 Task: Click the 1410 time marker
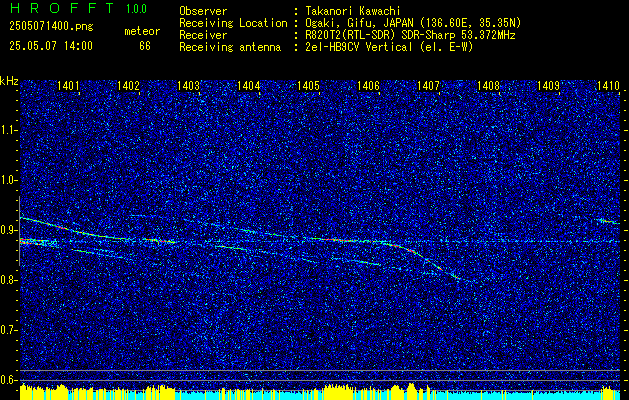tap(609, 85)
